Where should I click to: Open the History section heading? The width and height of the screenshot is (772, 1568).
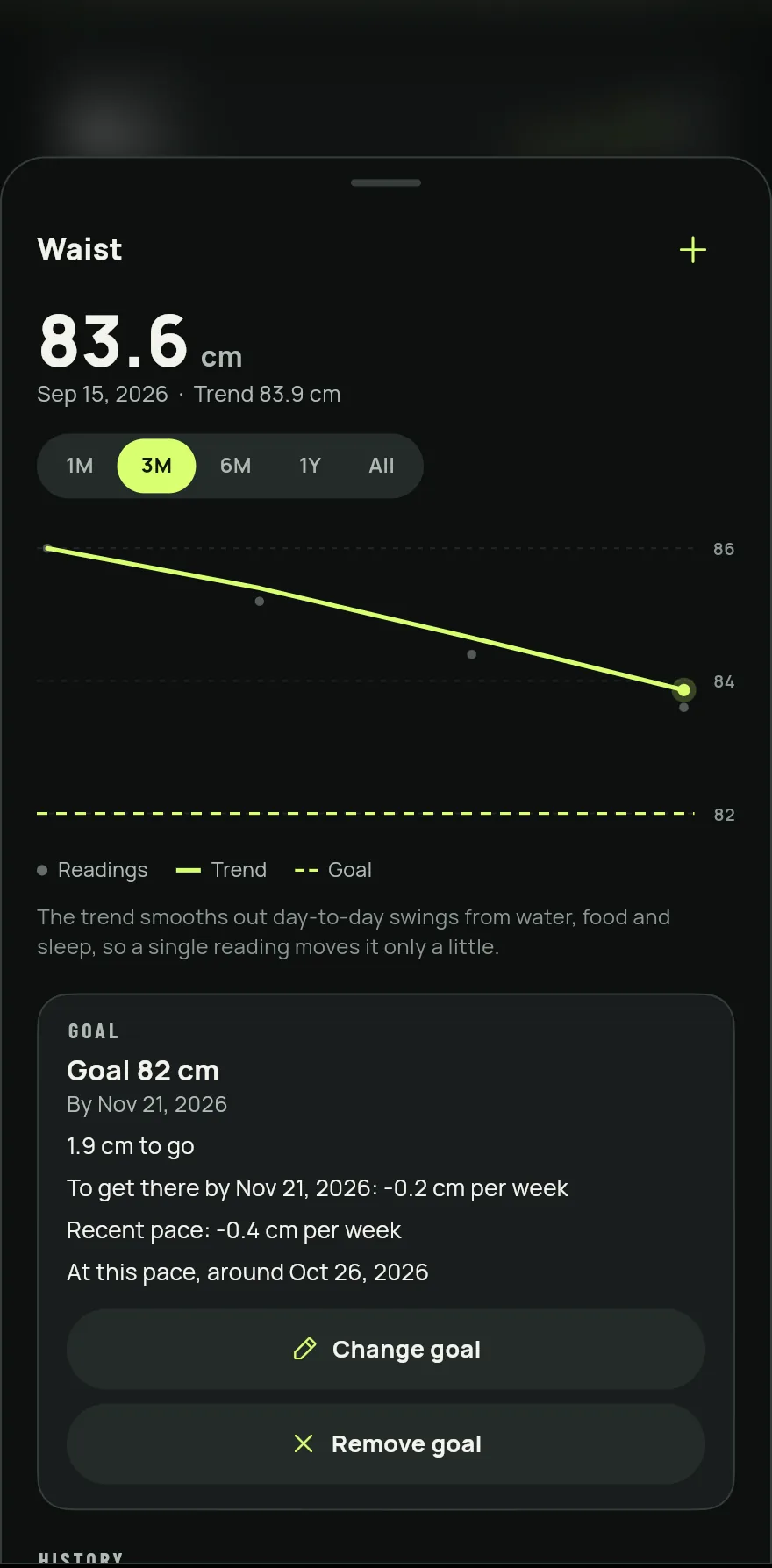tap(81, 1558)
